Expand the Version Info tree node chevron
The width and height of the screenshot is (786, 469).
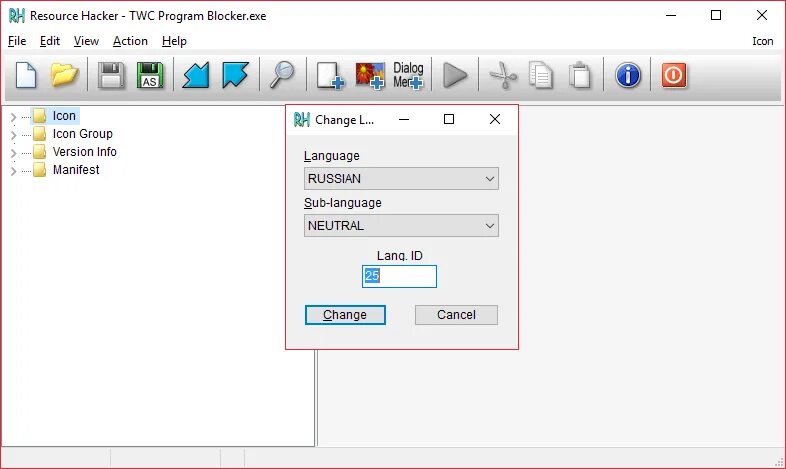[x=14, y=153]
